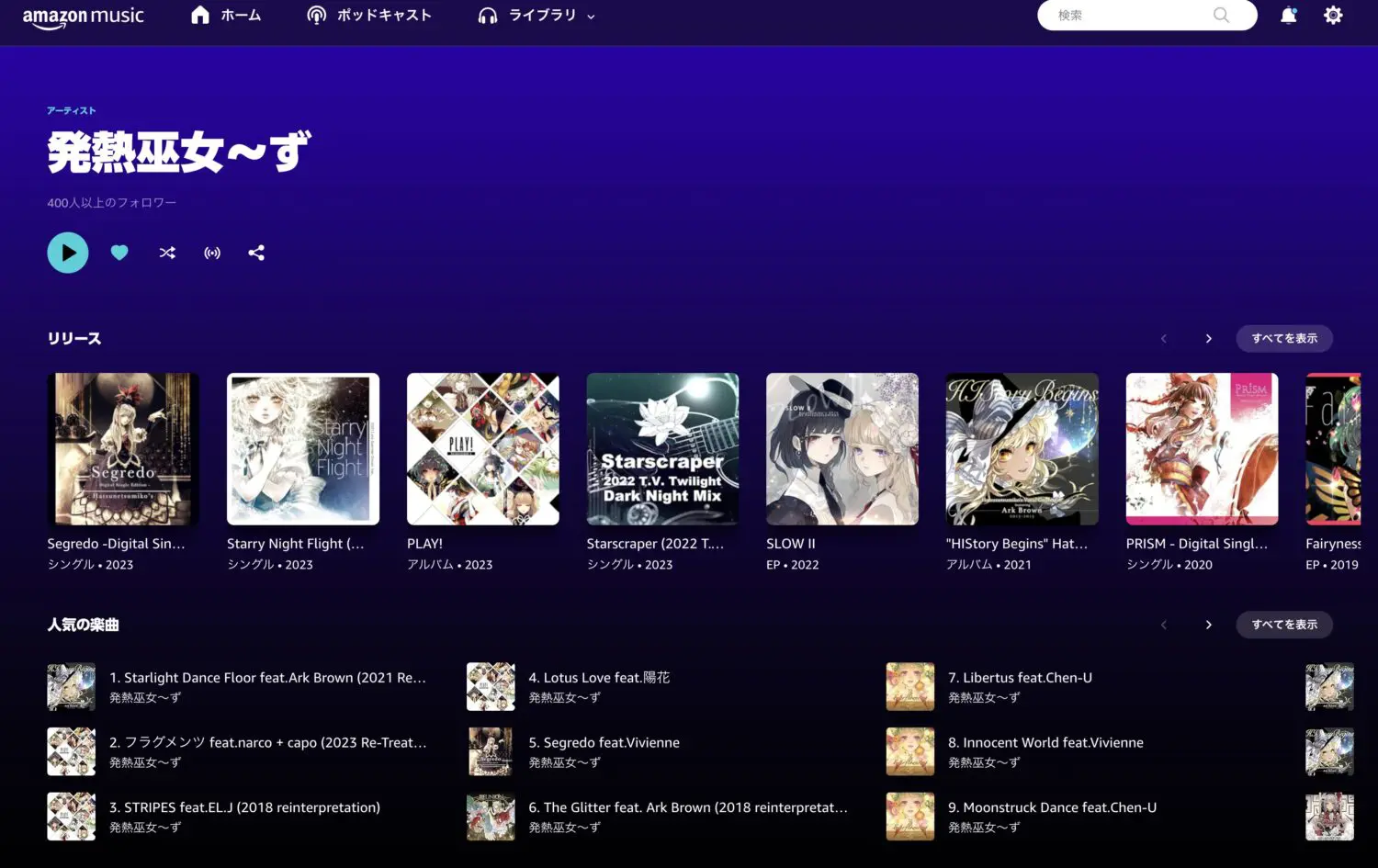The width and height of the screenshot is (1378, 868).
Task: Open the SLOW II EP cover
Action: (x=841, y=449)
